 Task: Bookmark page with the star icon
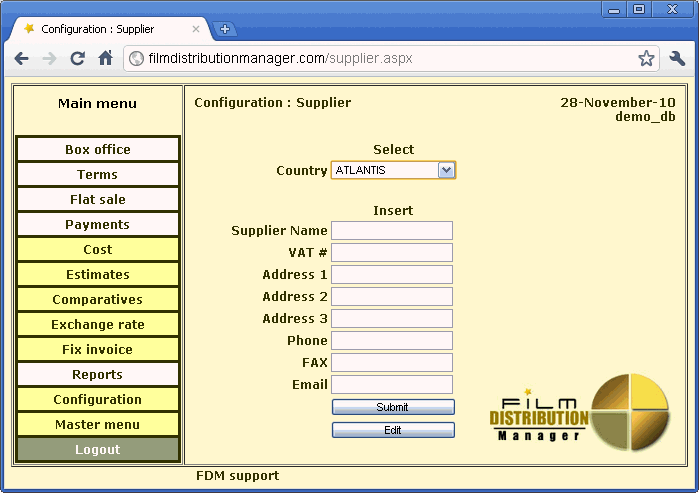[x=646, y=59]
